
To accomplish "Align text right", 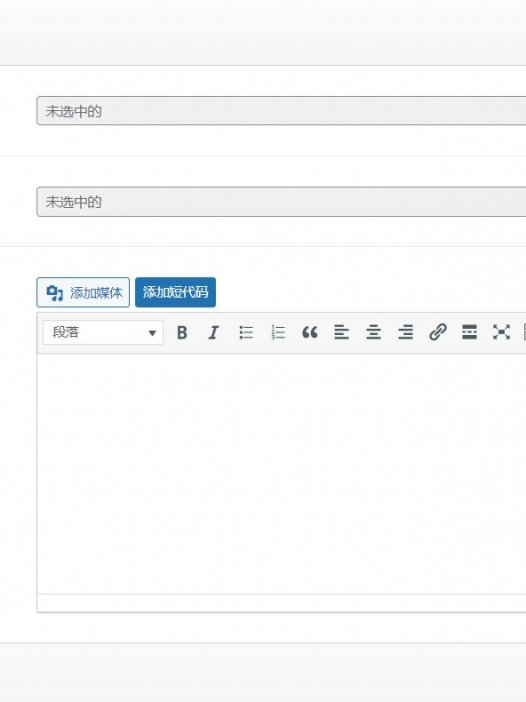I will point(406,333).
